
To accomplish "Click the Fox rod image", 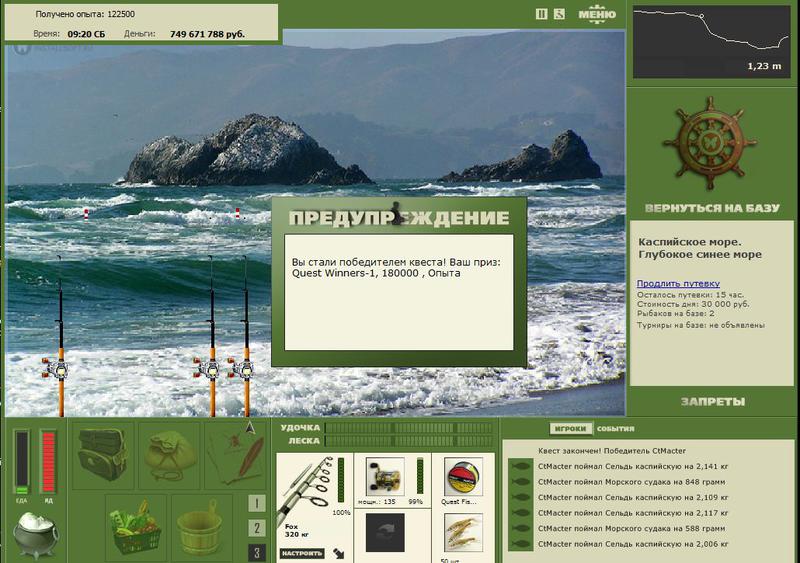I will pyautogui.click(x=306, y=489).
